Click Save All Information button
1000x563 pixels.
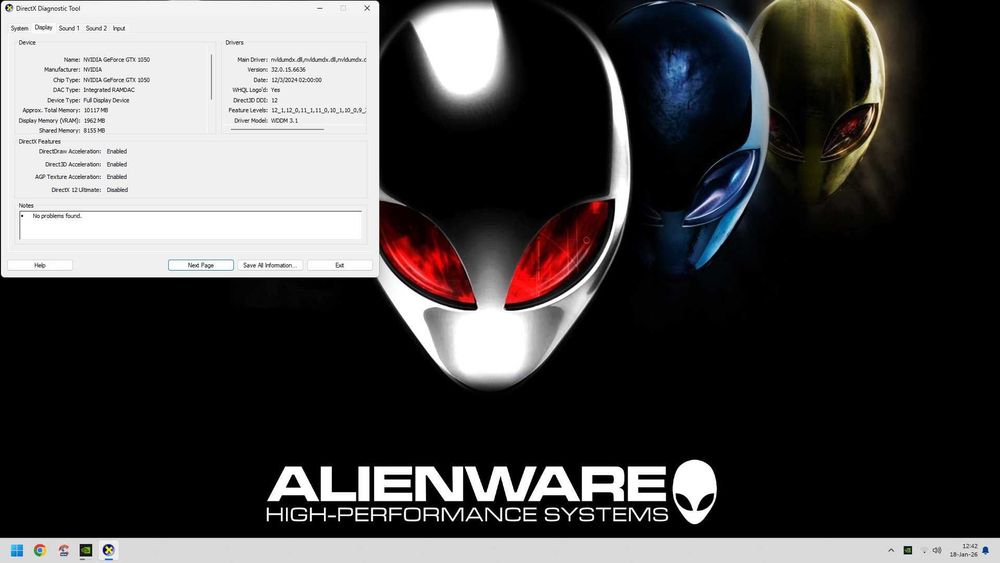coord(270,265)
